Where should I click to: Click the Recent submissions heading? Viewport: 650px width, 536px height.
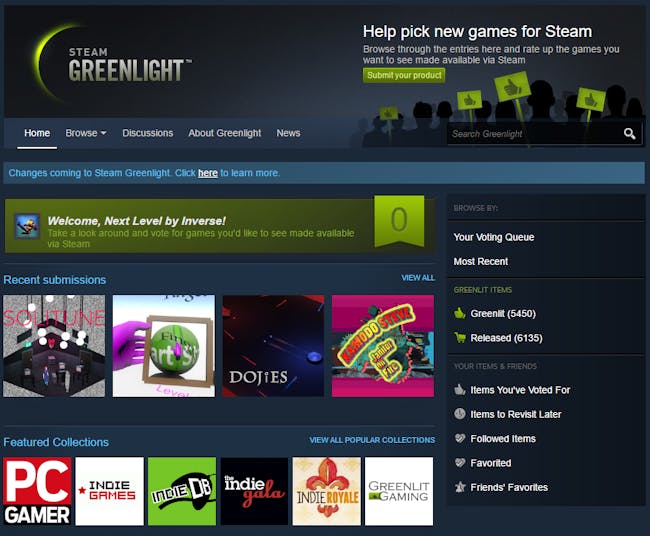click(55, 280)
